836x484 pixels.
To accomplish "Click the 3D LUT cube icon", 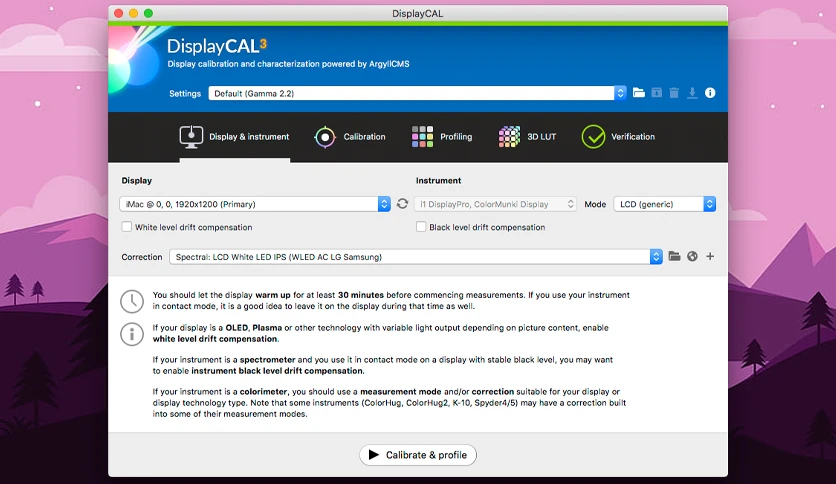I will pos(509,136).
